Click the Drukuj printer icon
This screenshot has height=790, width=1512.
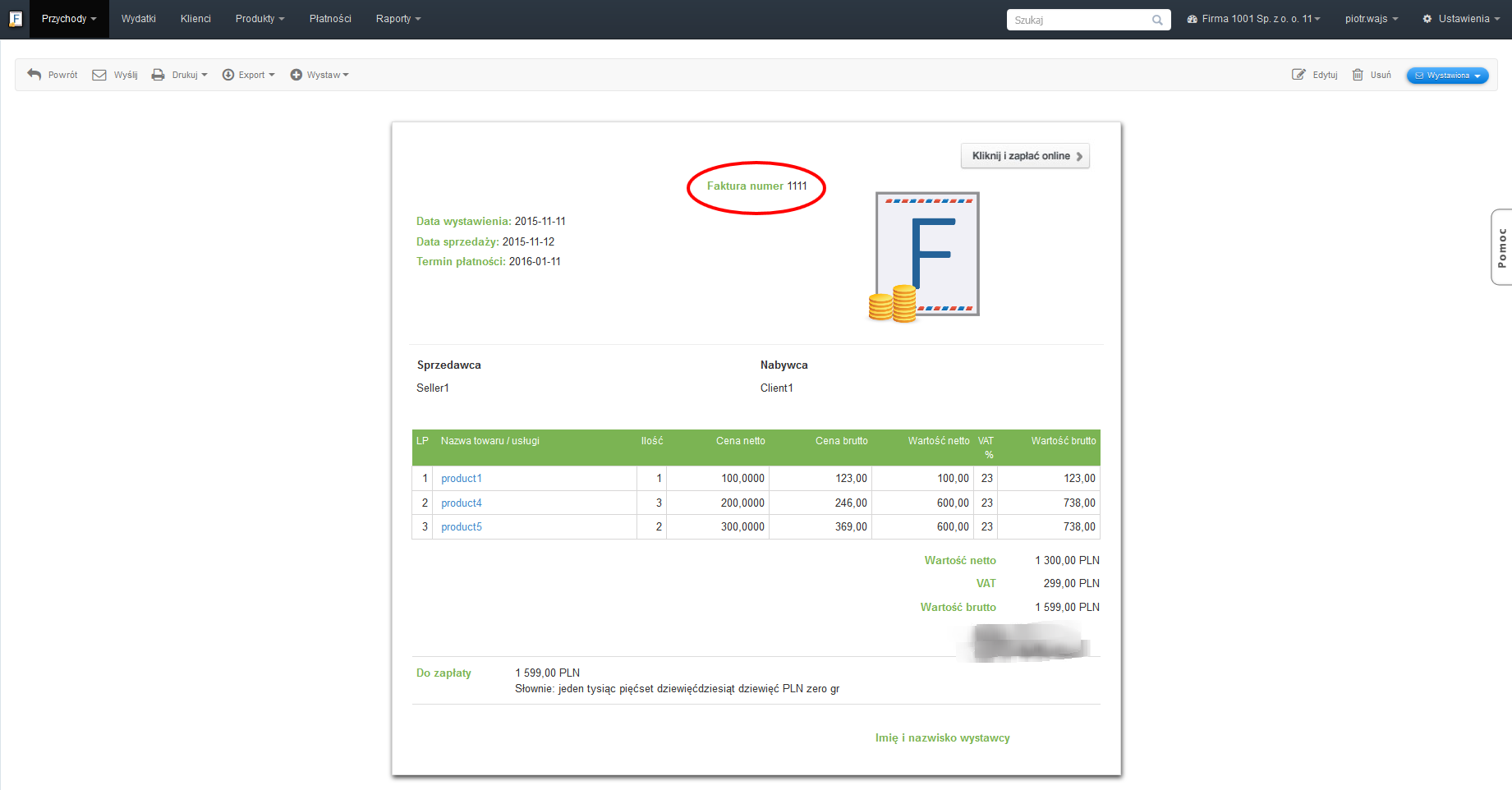pyautogui.click(x=158, y=75)
